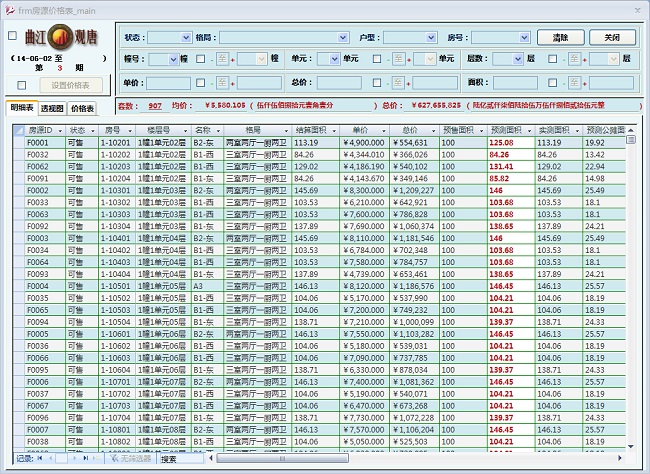Click the 至 button in 单元 range
Image resolution: width=650 pixels, height=474 pixels.
click(398, 59)
